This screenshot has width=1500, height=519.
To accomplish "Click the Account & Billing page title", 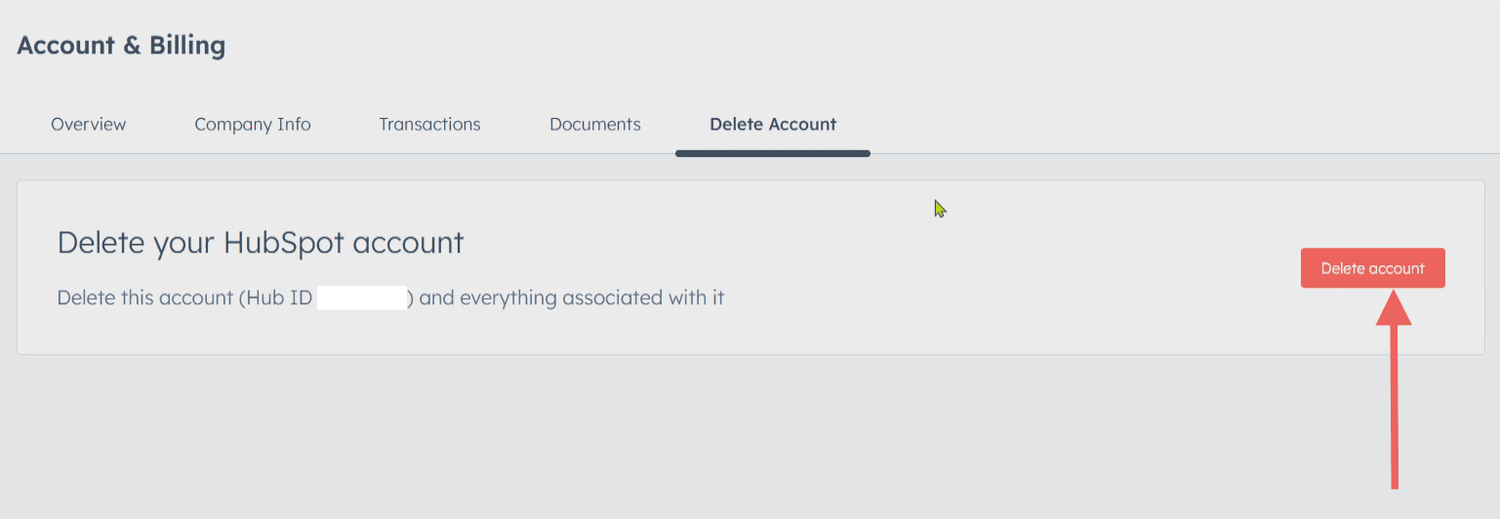I will (121, 46).
